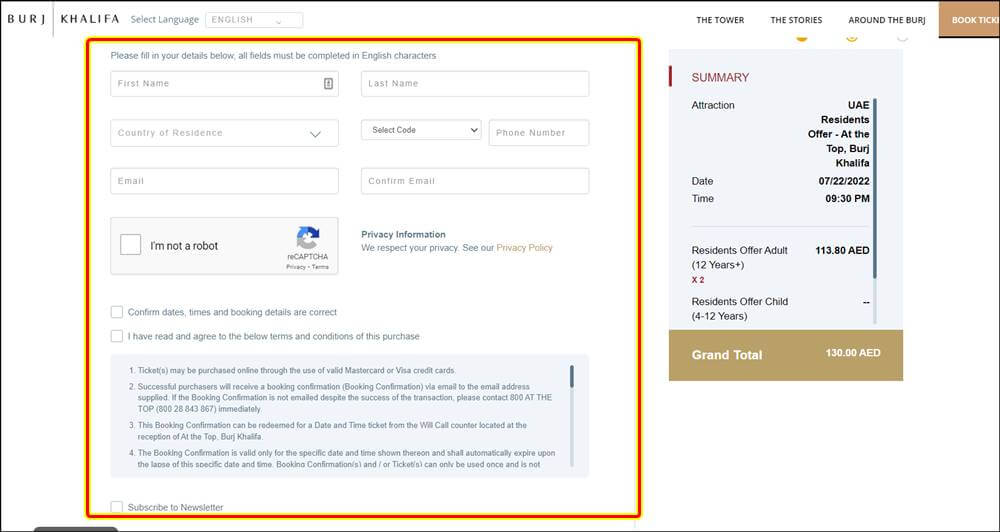Screen dimensions: 1000x532
Task: Open the Privacy Policy link
Action: [x=524, y=248]
